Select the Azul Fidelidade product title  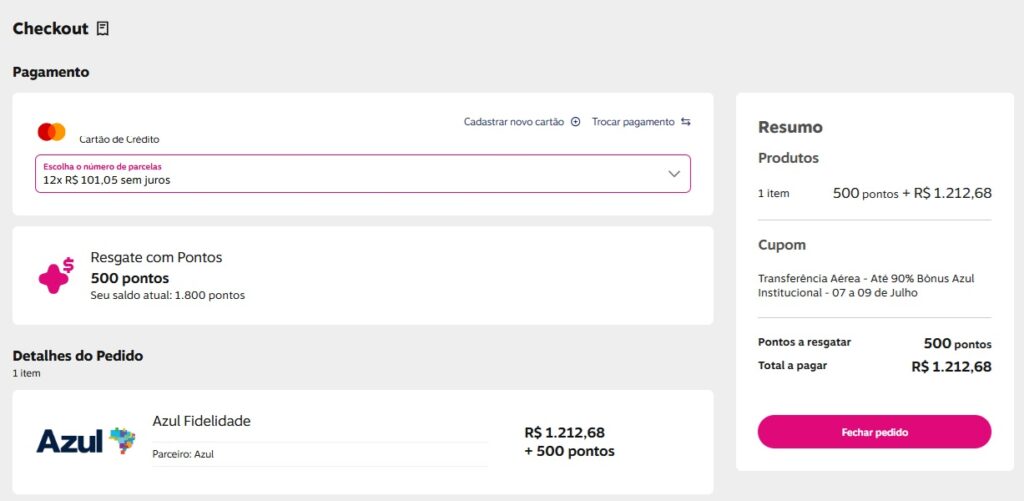[x=201, y=421]
